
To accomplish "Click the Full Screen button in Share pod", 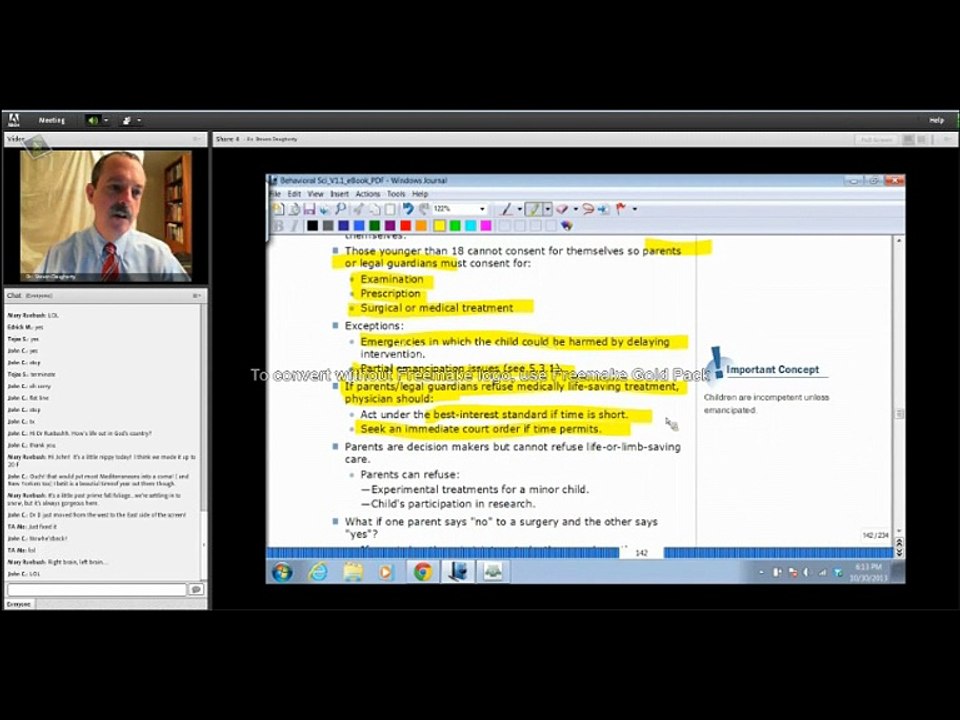I will [877, 140].
